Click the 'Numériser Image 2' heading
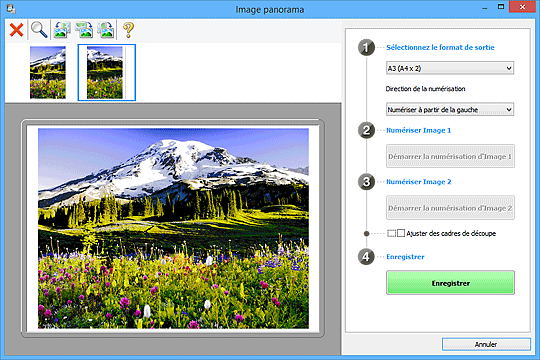Image resolution: width=540 pixels, height=360 pixels. click(x=418, y=182)
